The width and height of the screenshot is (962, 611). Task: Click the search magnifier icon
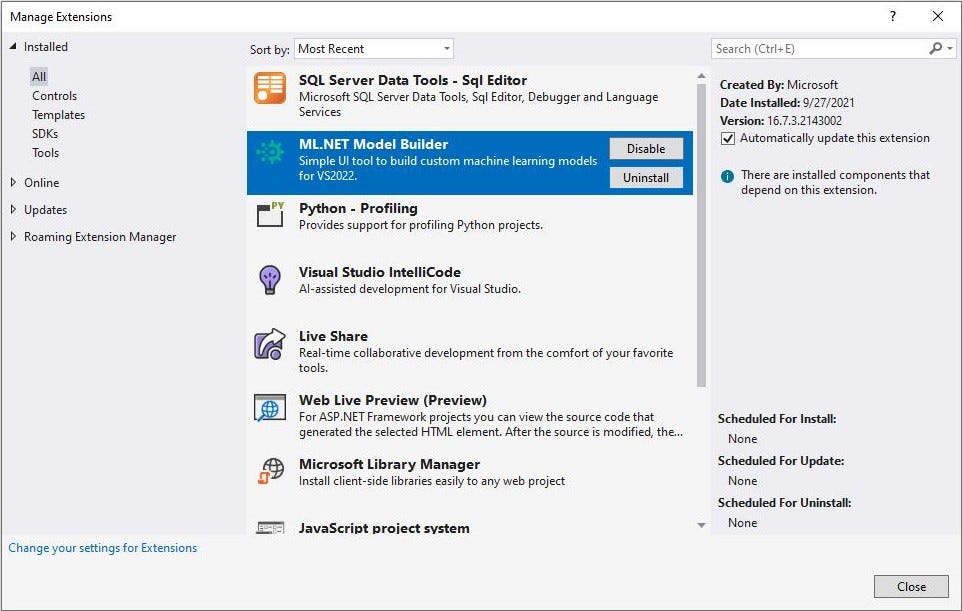click(935, 48)
